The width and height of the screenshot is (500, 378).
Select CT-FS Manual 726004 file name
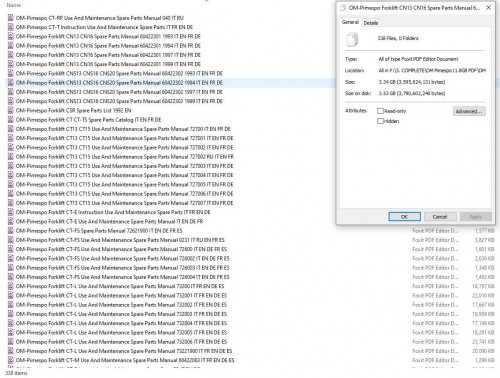coord(122,277)
